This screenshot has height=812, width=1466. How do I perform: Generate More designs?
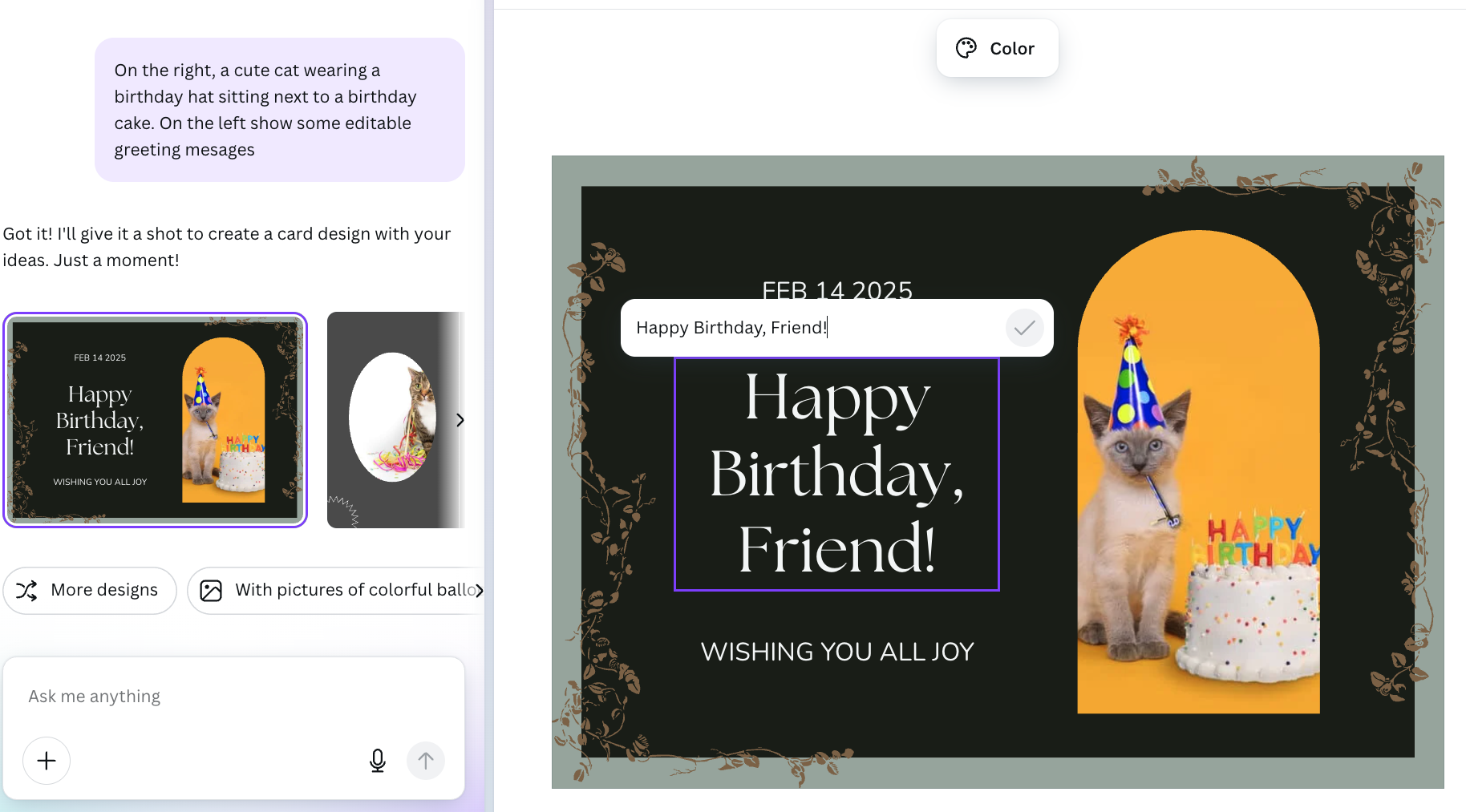[x=90, y=591]
